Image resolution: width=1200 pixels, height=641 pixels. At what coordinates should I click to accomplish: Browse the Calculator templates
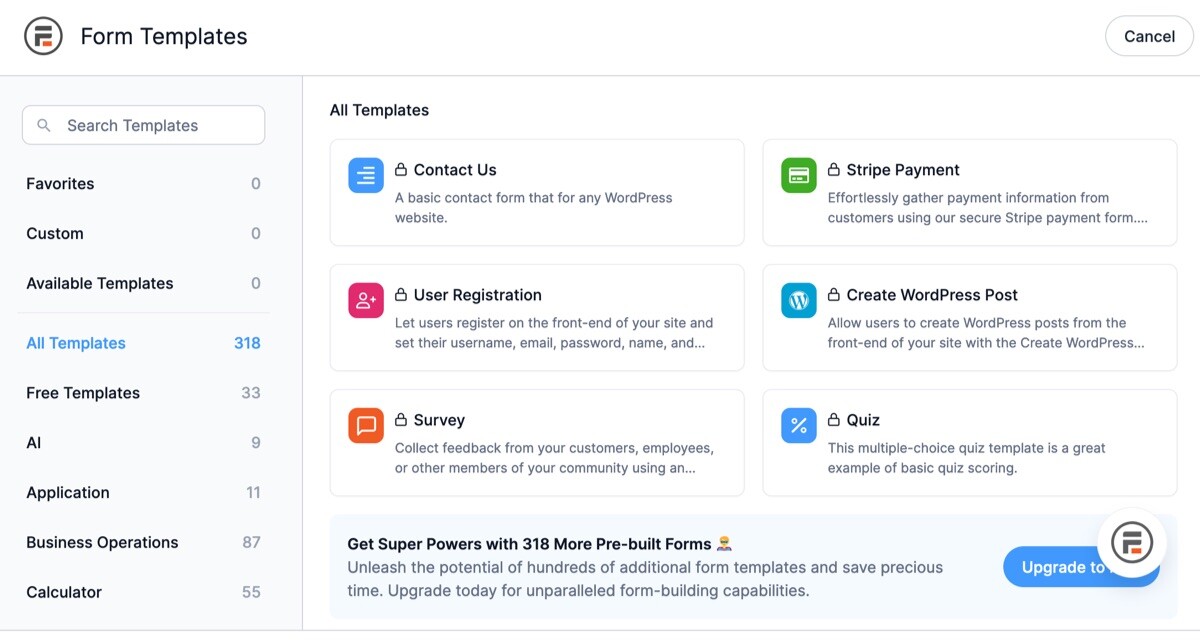64,592
